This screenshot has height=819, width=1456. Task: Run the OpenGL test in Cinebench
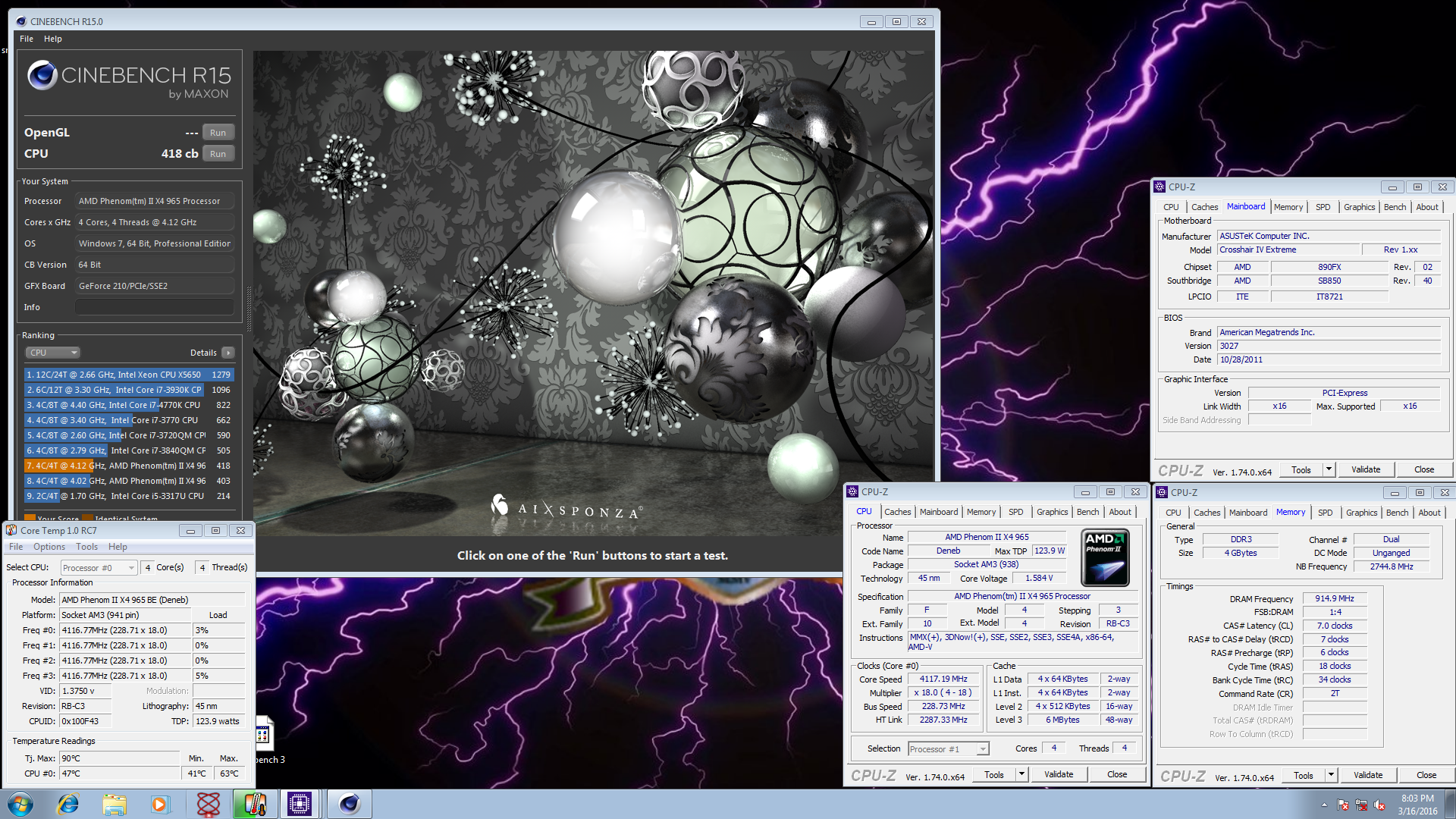click(218, 133)
